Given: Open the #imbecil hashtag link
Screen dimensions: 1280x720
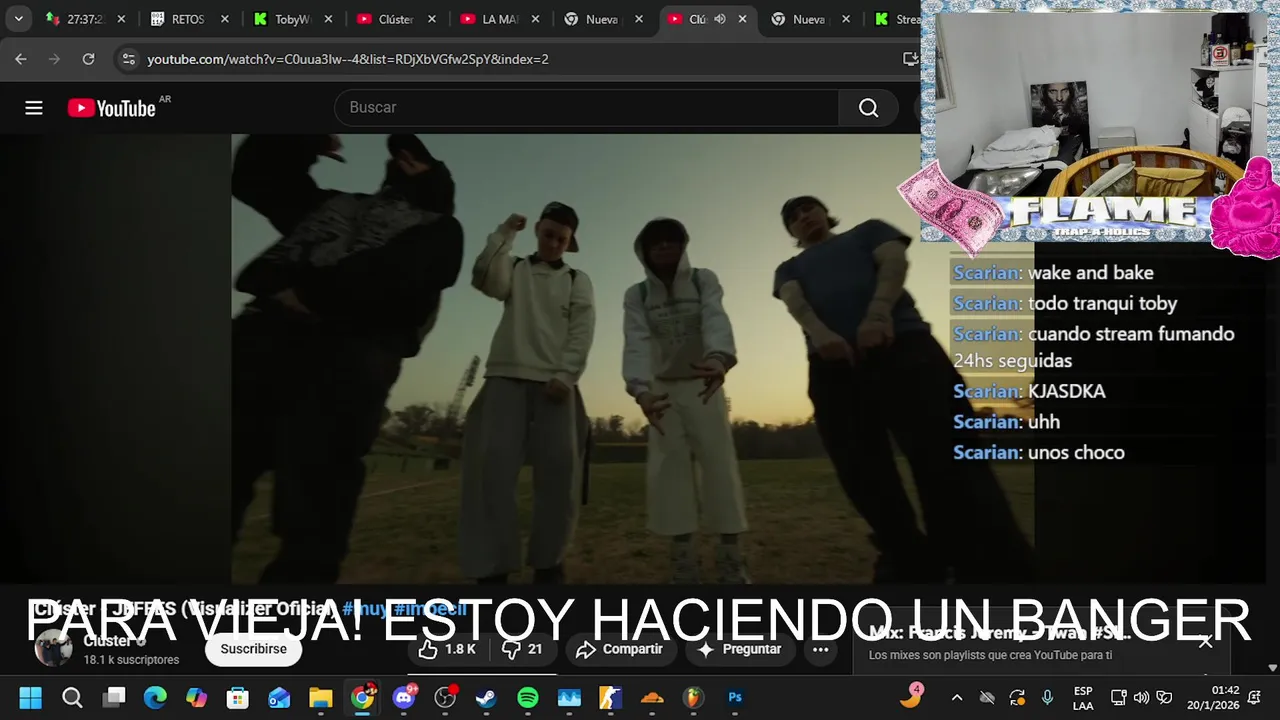Looking at the screenshot, I should pos(430,609).
